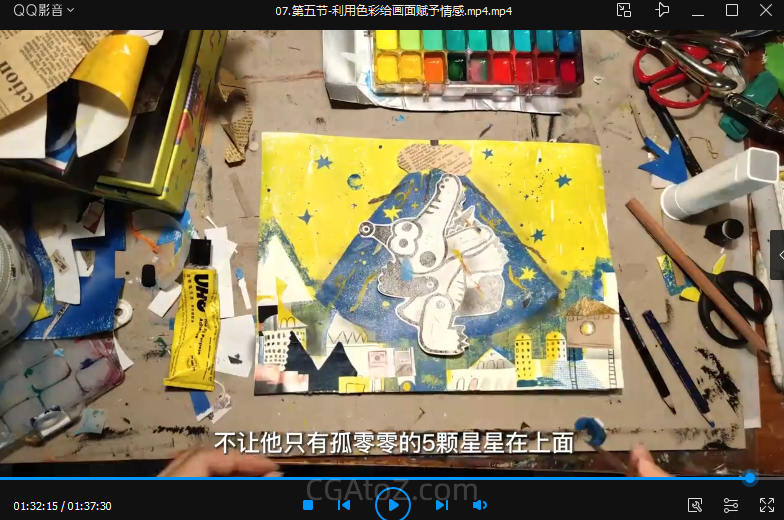This screenshot has width=784, height=520.
Task: Switch to mini player mode
Action: [x=624, y=10]
